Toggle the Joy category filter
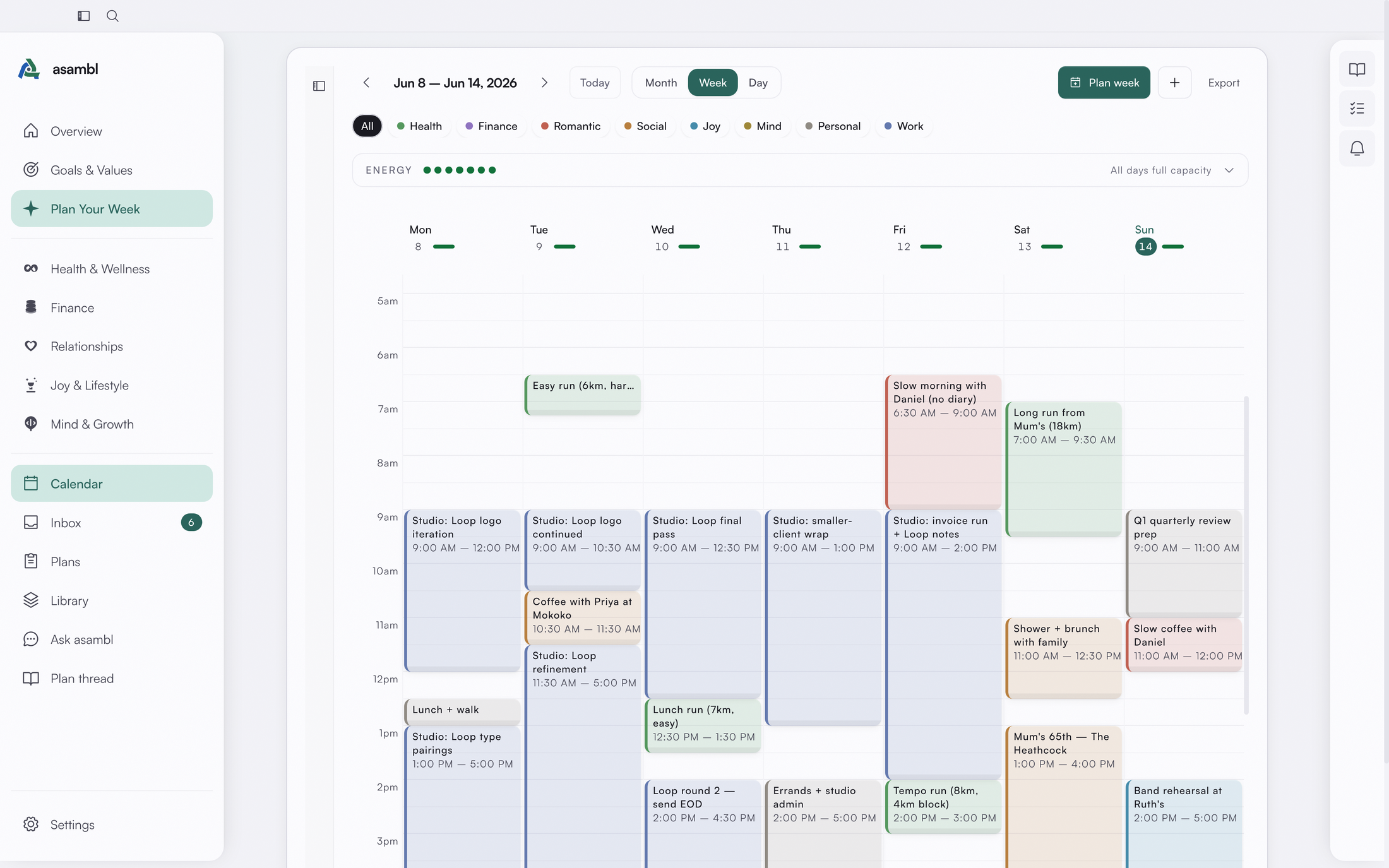This screenshot has width=1389, height=868. click(705, 126)
